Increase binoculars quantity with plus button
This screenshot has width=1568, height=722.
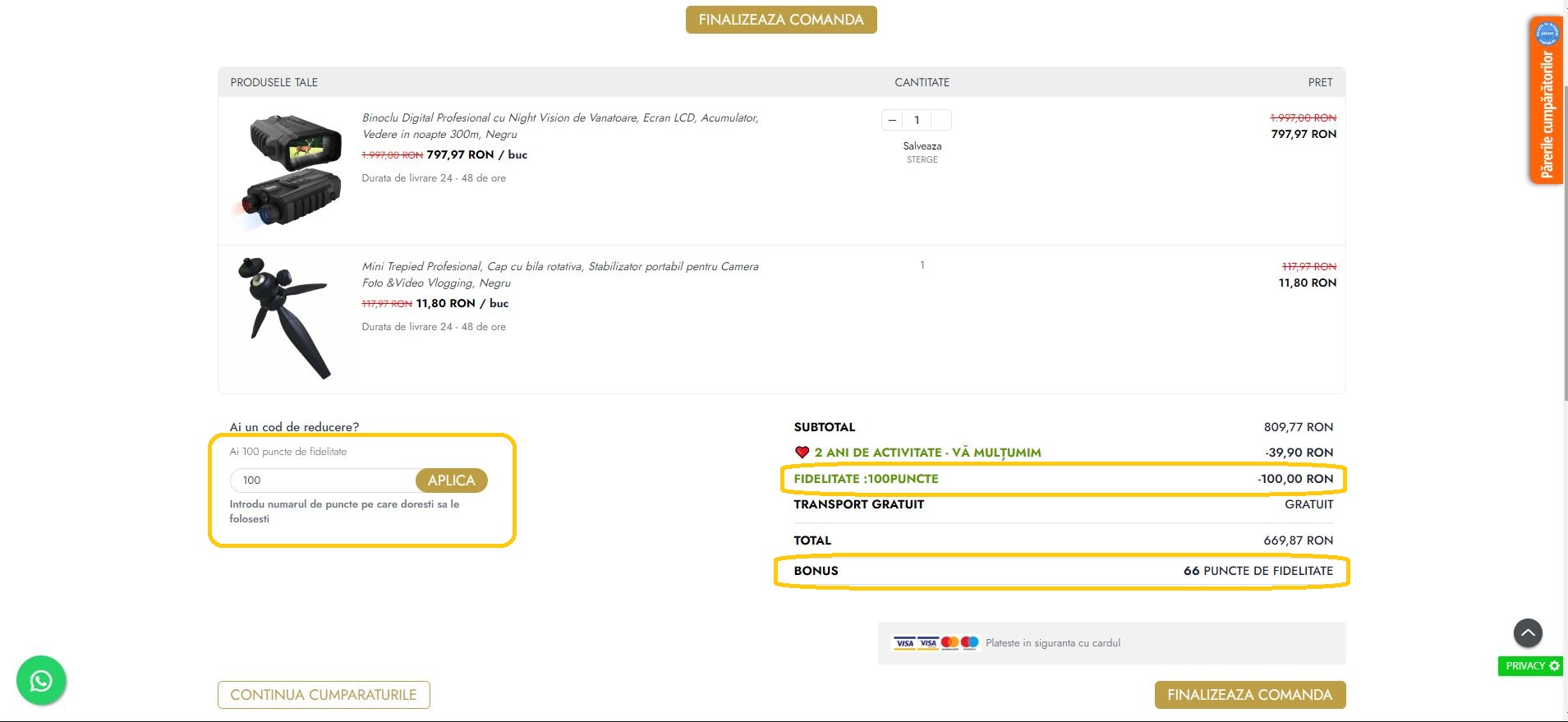[942, 120]
